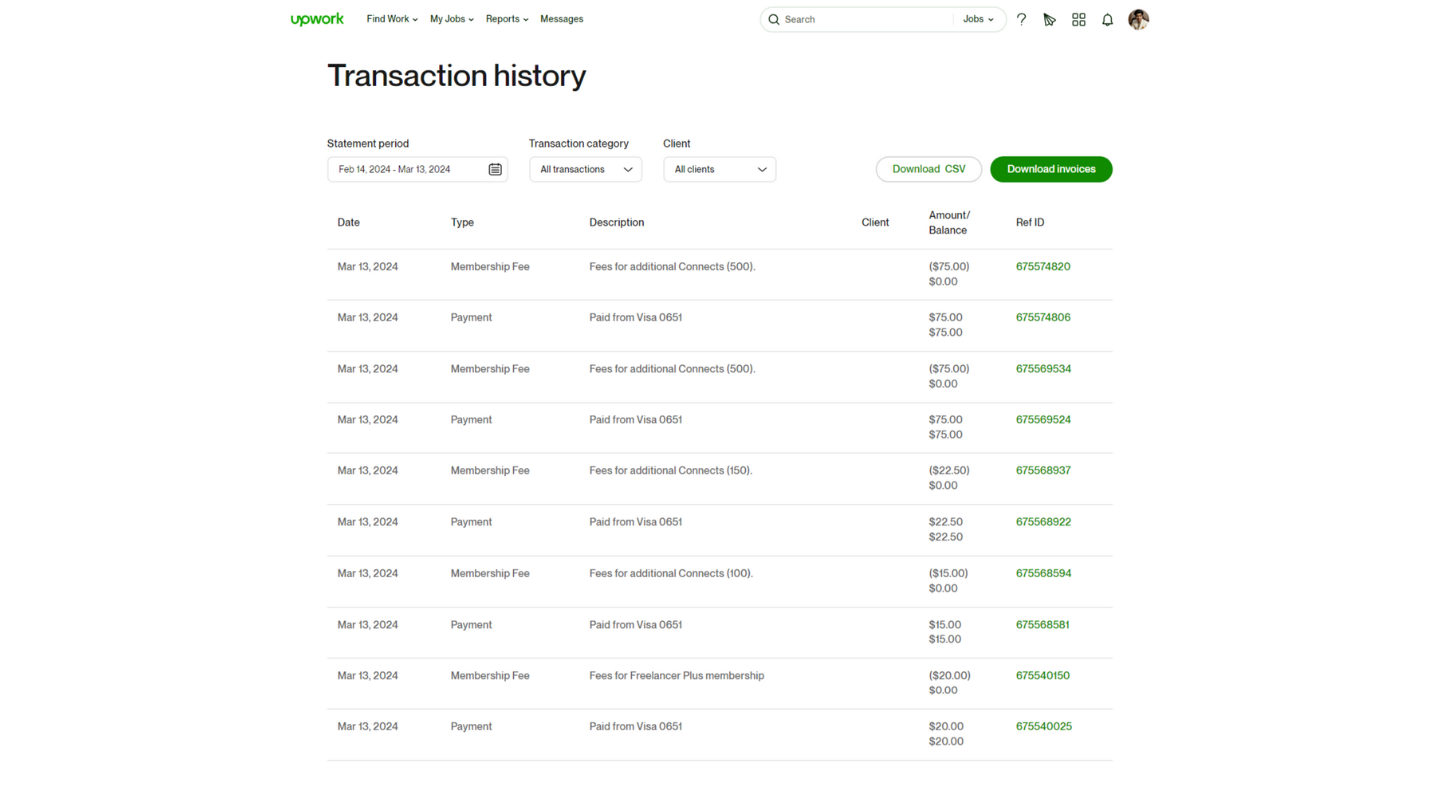Expand the Reports menu
Screen dimensions: 1440x810
pos(506,19)
